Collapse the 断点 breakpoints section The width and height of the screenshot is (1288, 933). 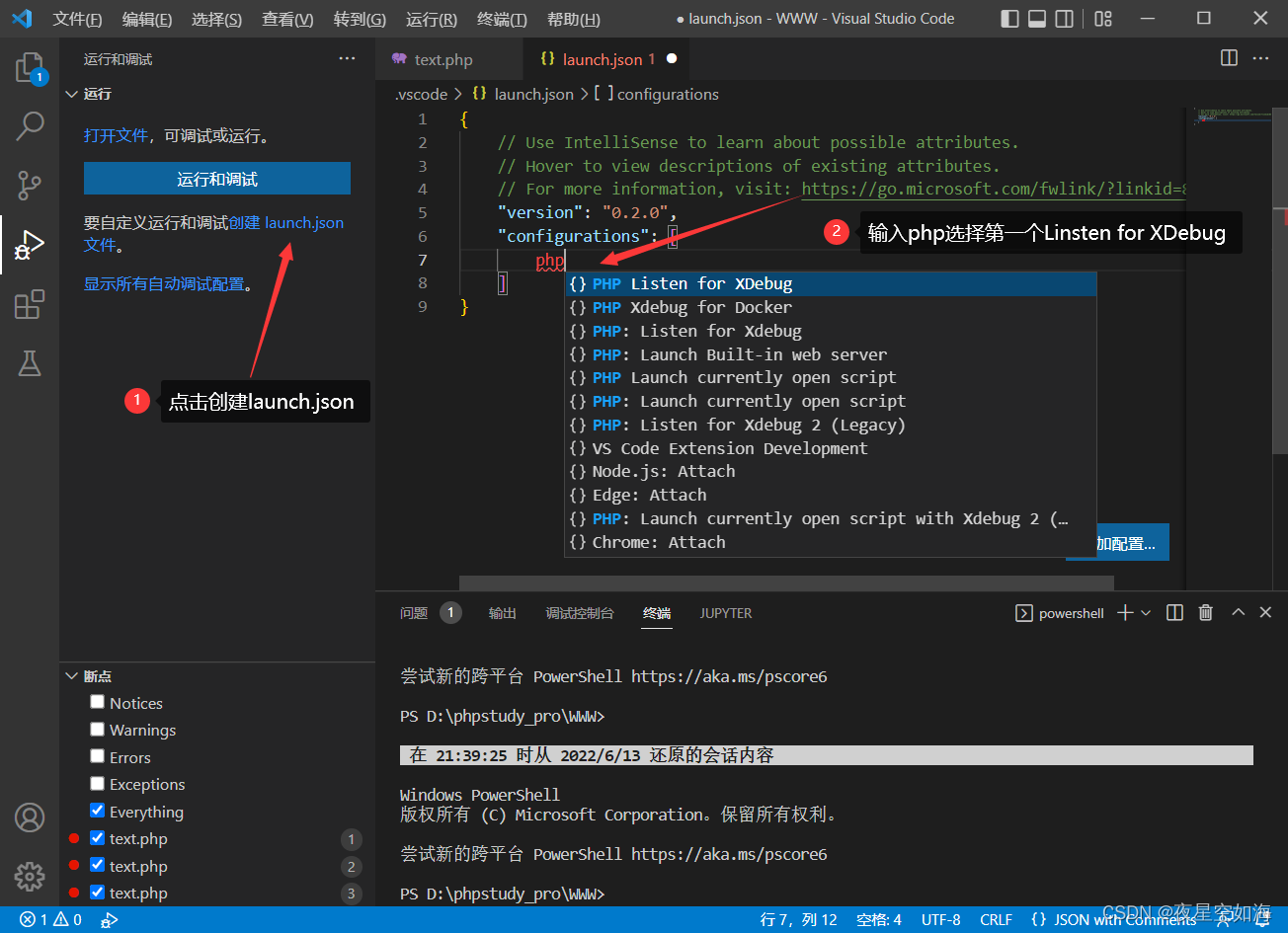point(72,676)
